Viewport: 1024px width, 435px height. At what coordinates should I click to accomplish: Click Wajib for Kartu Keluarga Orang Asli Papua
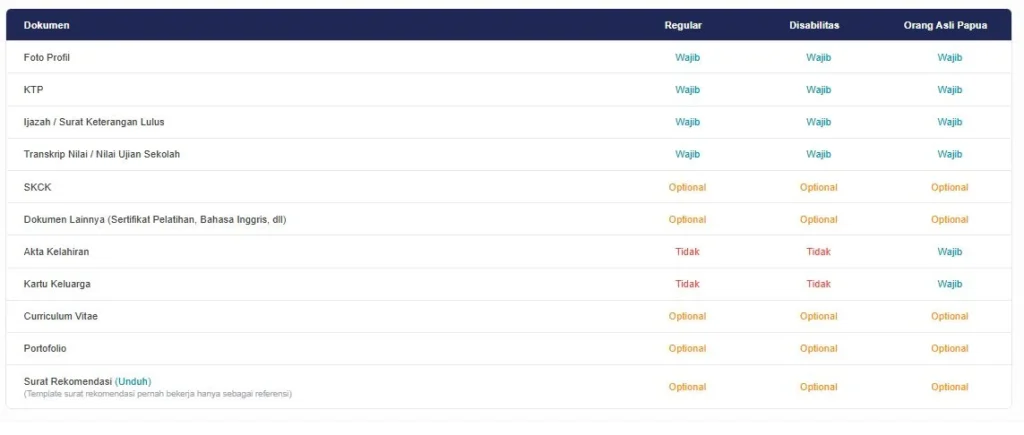point(950,284)
